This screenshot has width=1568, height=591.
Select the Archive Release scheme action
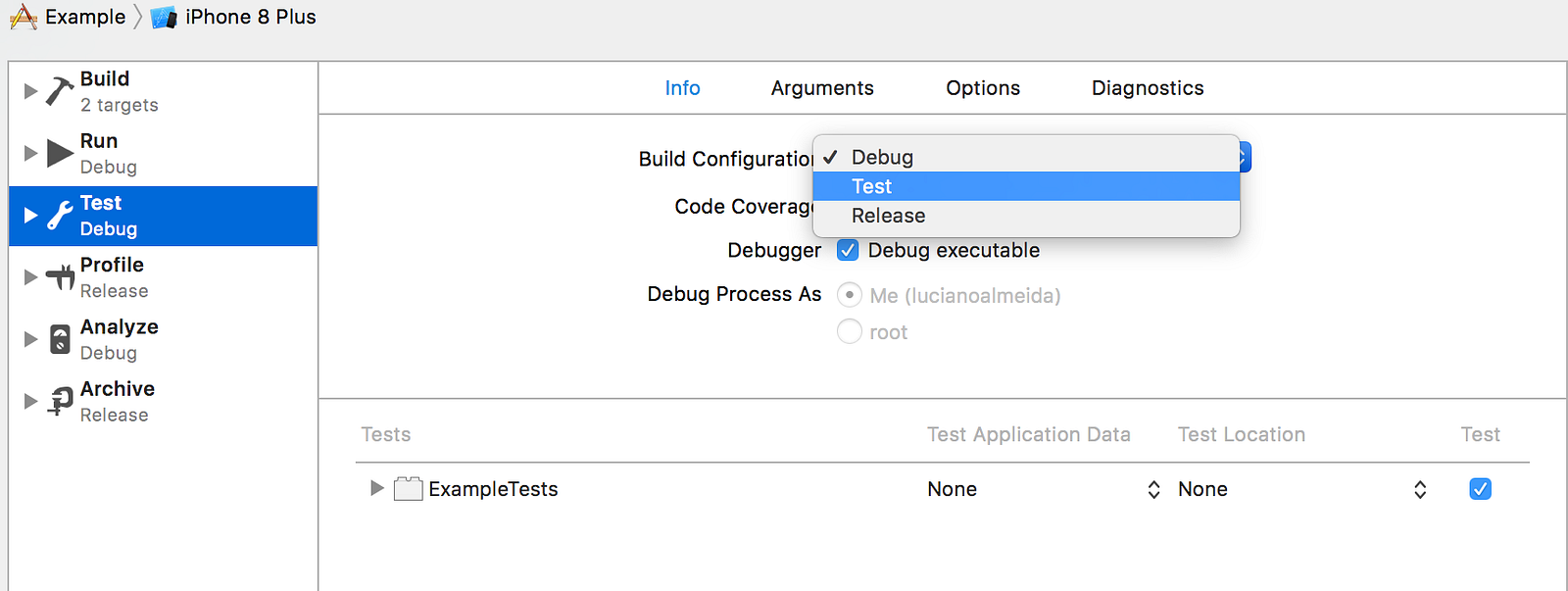pyautogui.click(x=116, y=401)
